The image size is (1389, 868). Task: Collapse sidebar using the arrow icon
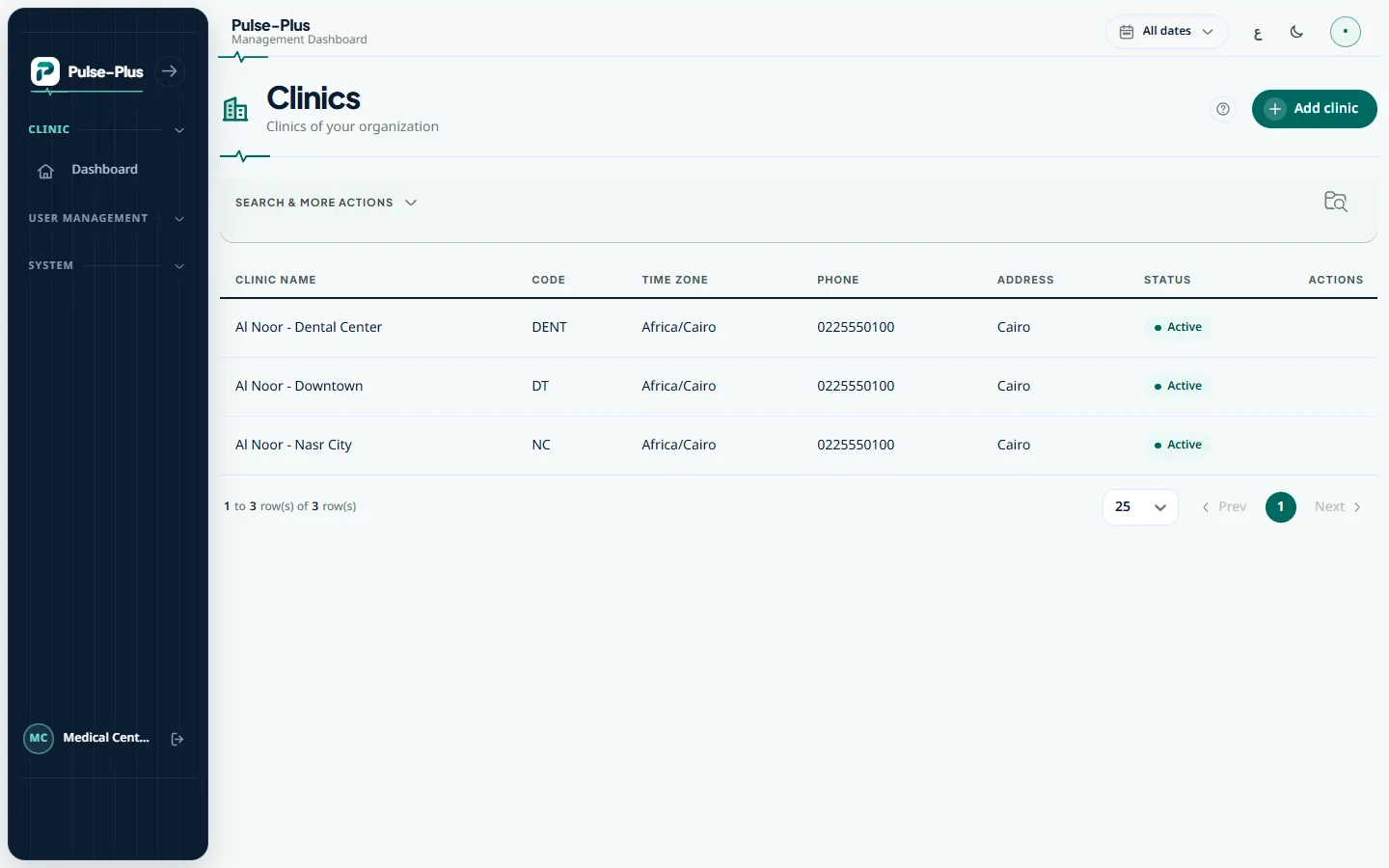click(x=170, y=71)
